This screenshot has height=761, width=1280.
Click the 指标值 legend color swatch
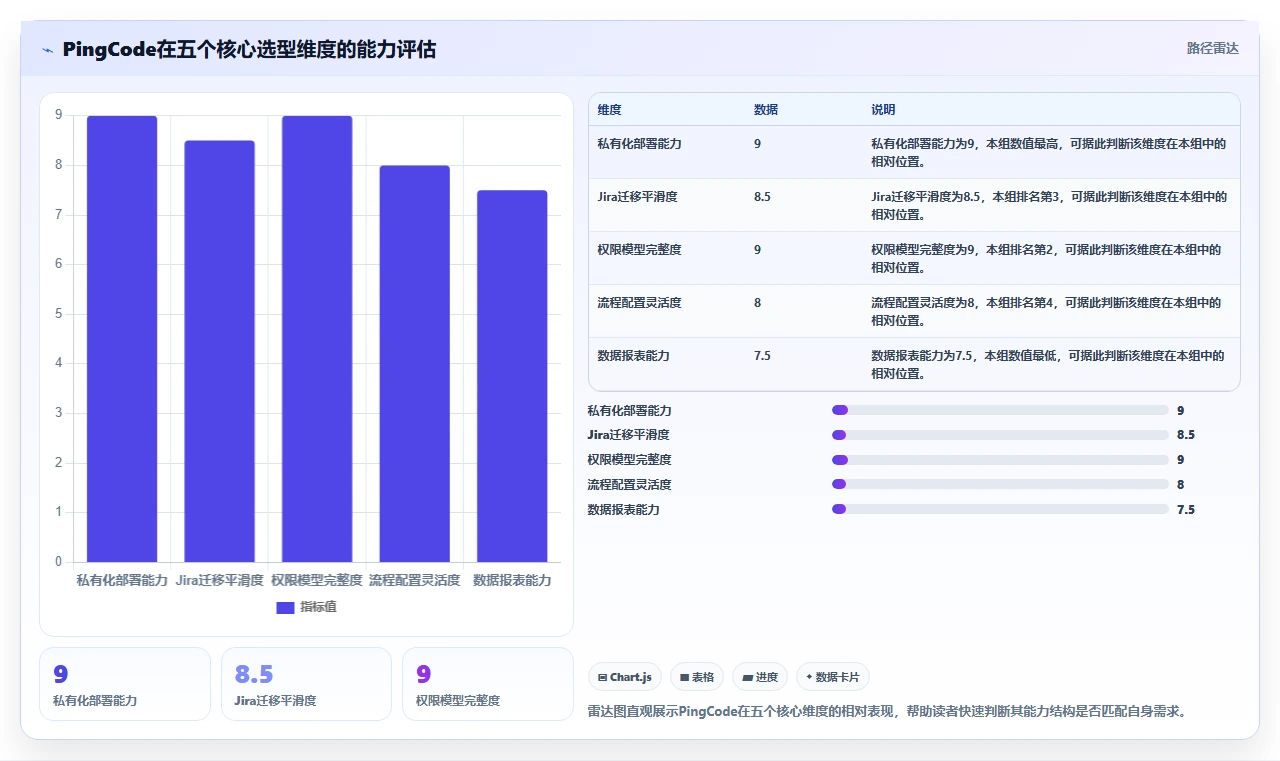(285, 607)
